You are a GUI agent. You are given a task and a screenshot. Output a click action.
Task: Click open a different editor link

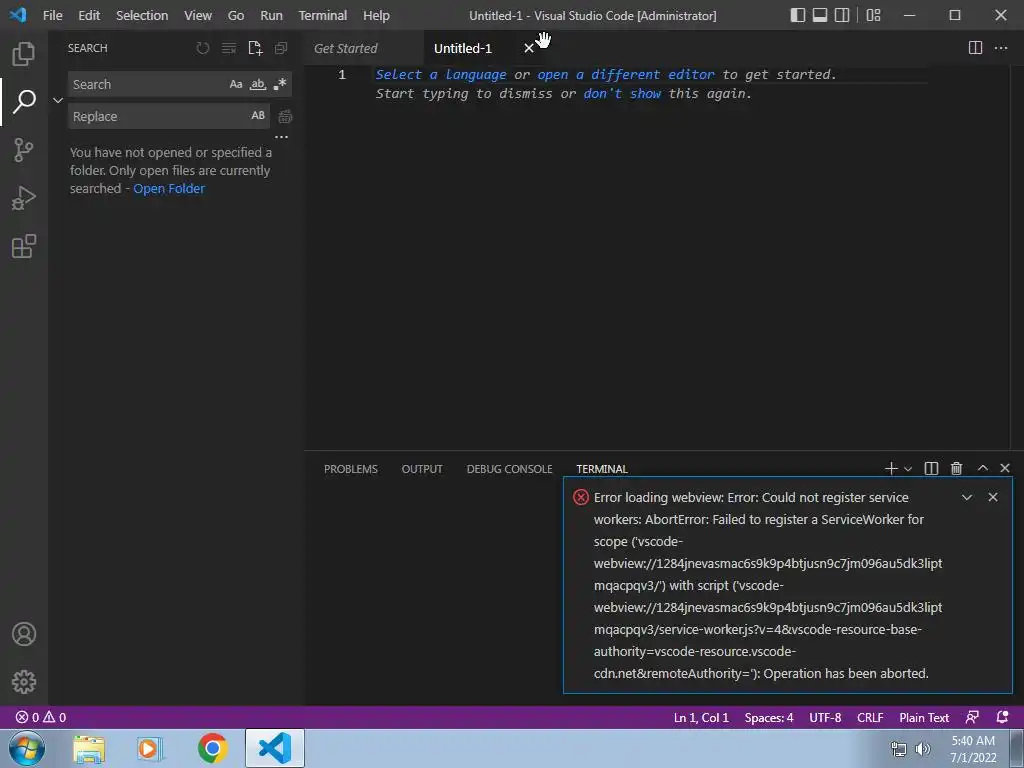(626, 74)
